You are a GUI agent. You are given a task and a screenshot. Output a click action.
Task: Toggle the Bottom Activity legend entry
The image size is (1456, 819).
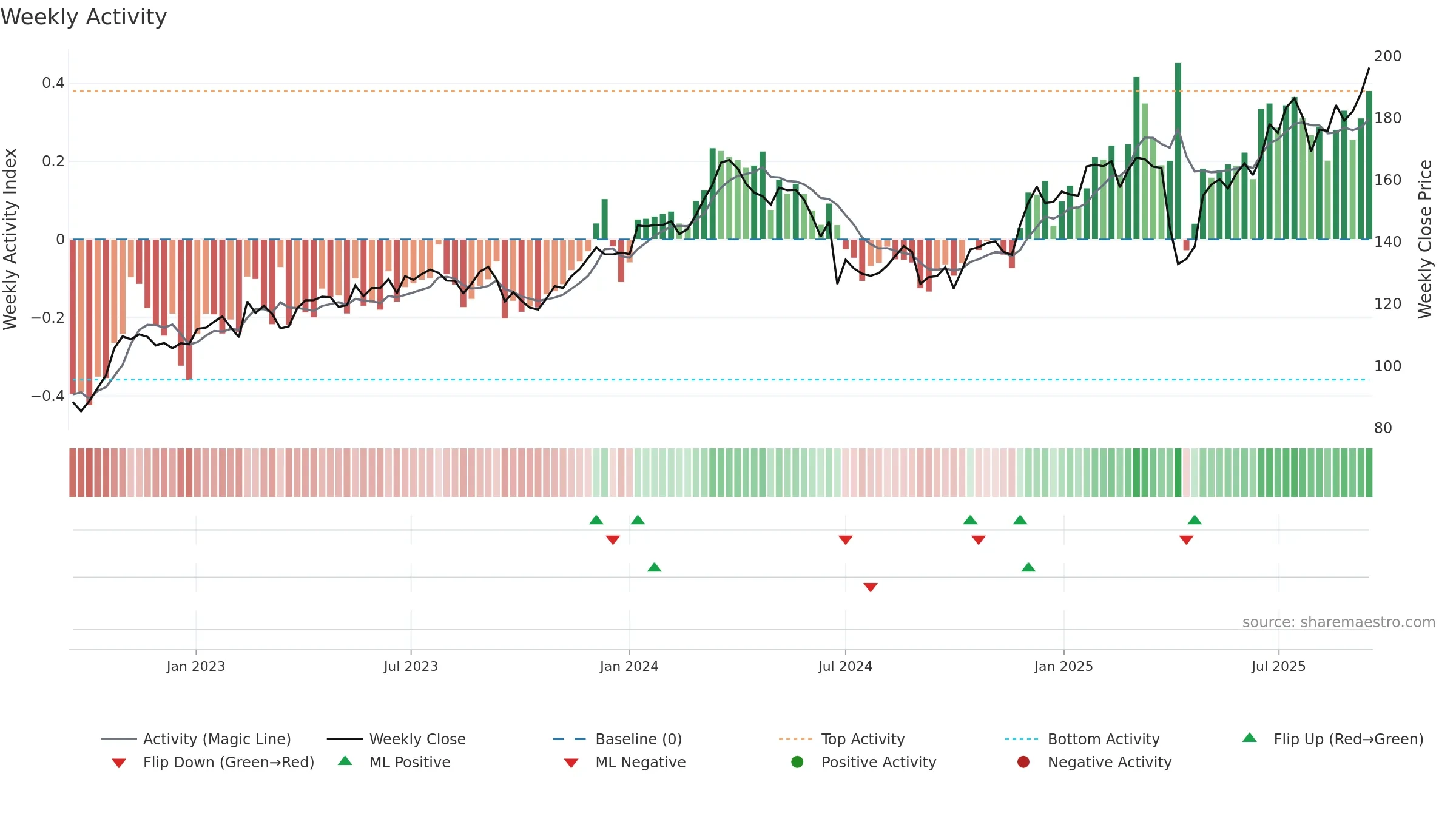tap(1082, 739)
